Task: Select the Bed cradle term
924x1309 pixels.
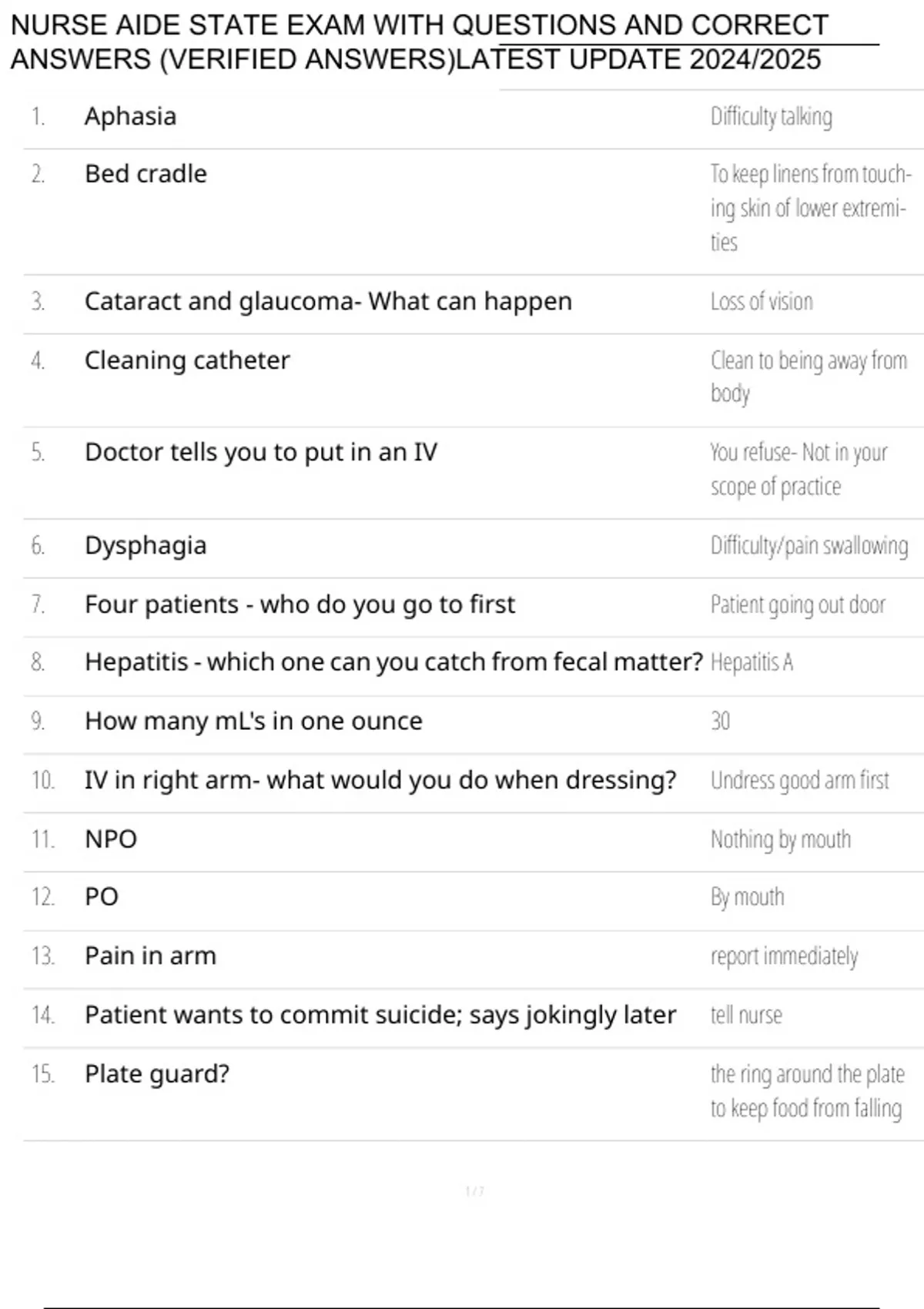Action: click(x=146, y=174)
